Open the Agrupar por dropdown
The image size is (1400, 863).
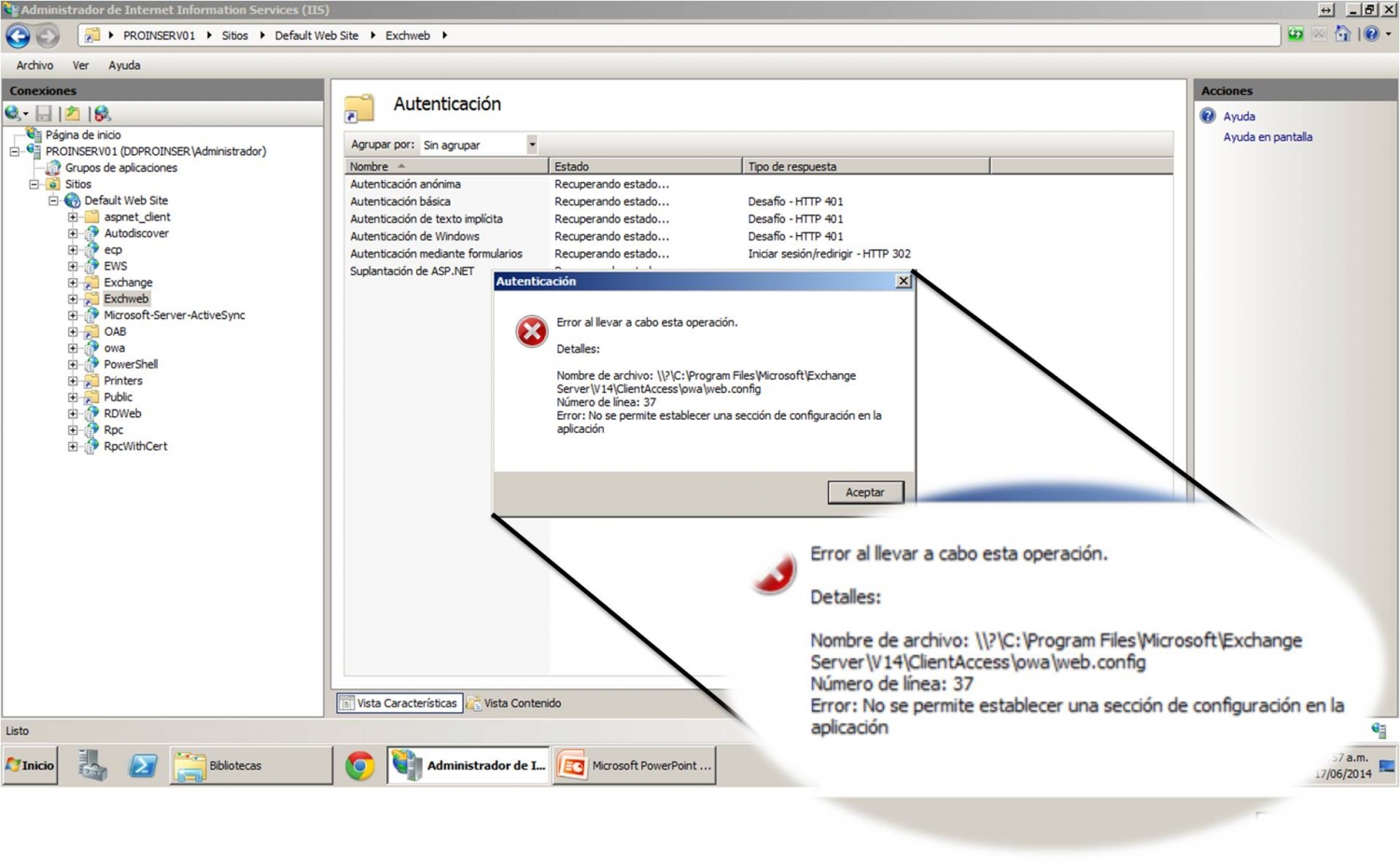[x=531, y=145]
